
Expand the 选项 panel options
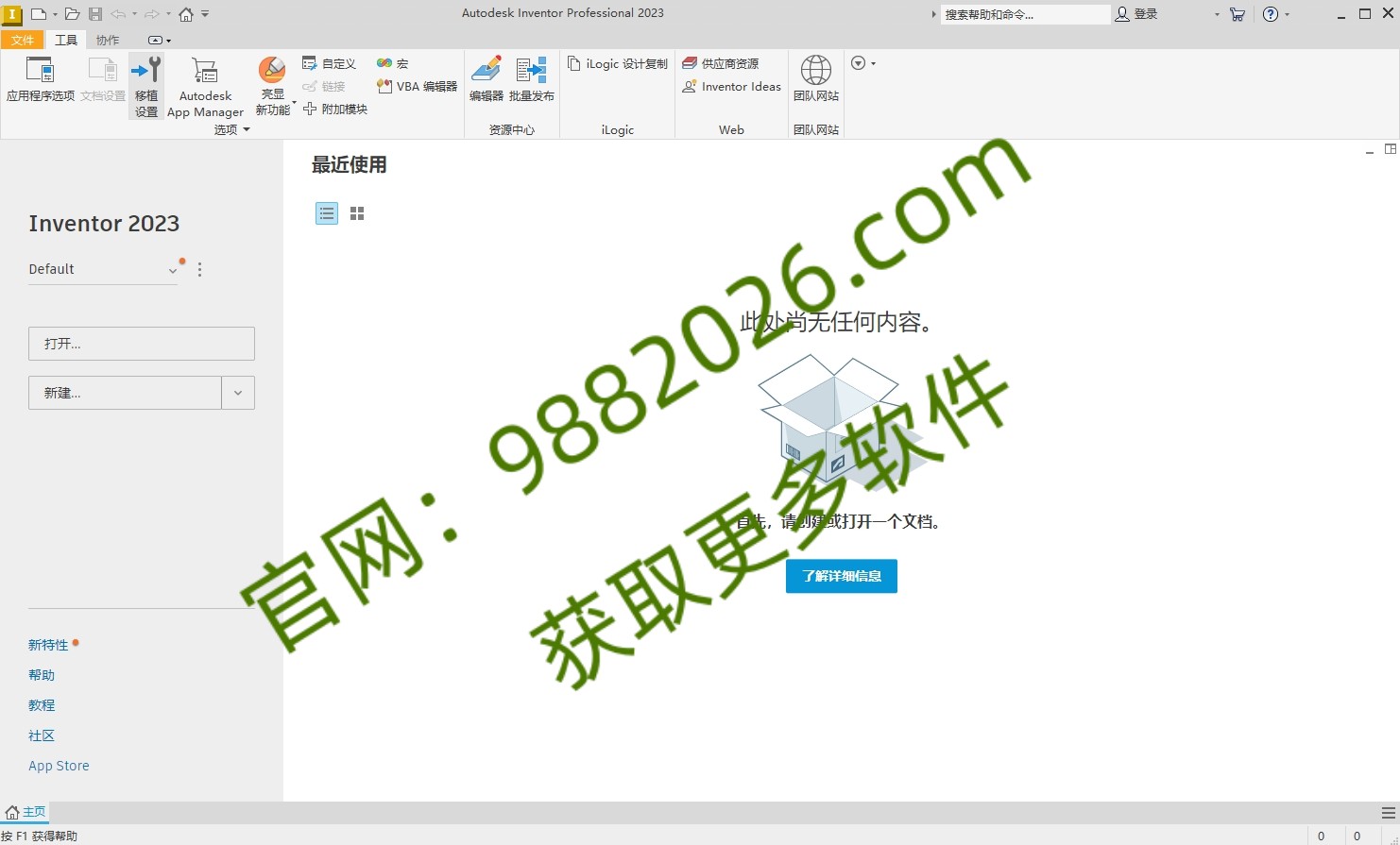(x=248, y=129)
